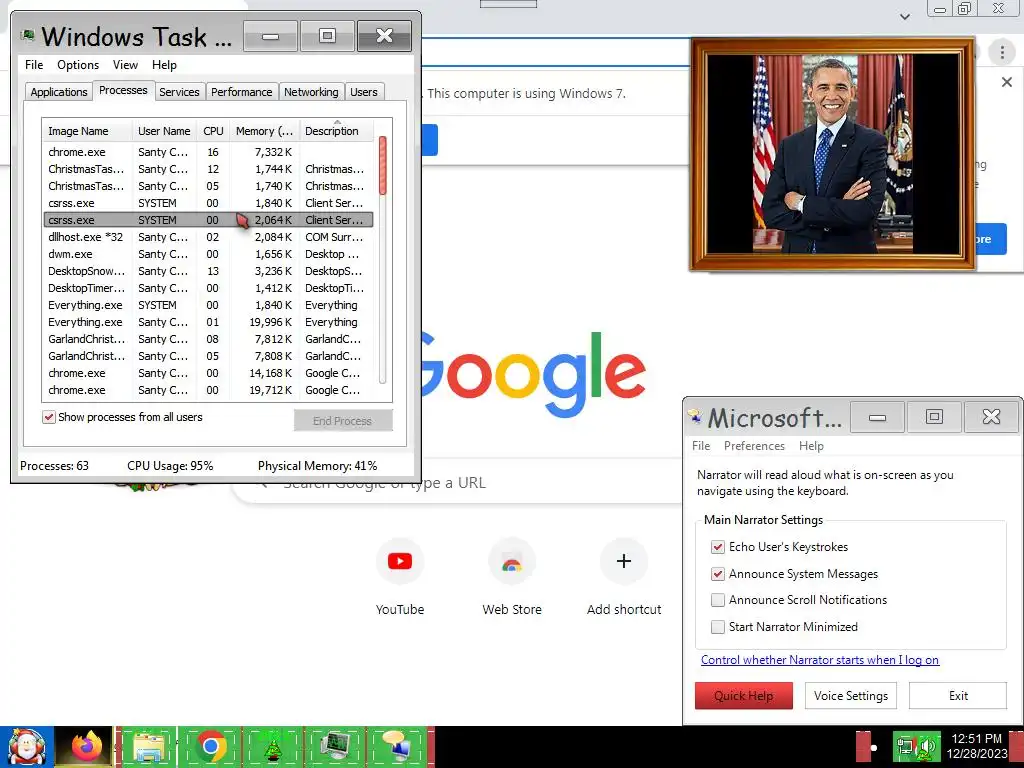Switch to the Users tab

coord(364,92)
